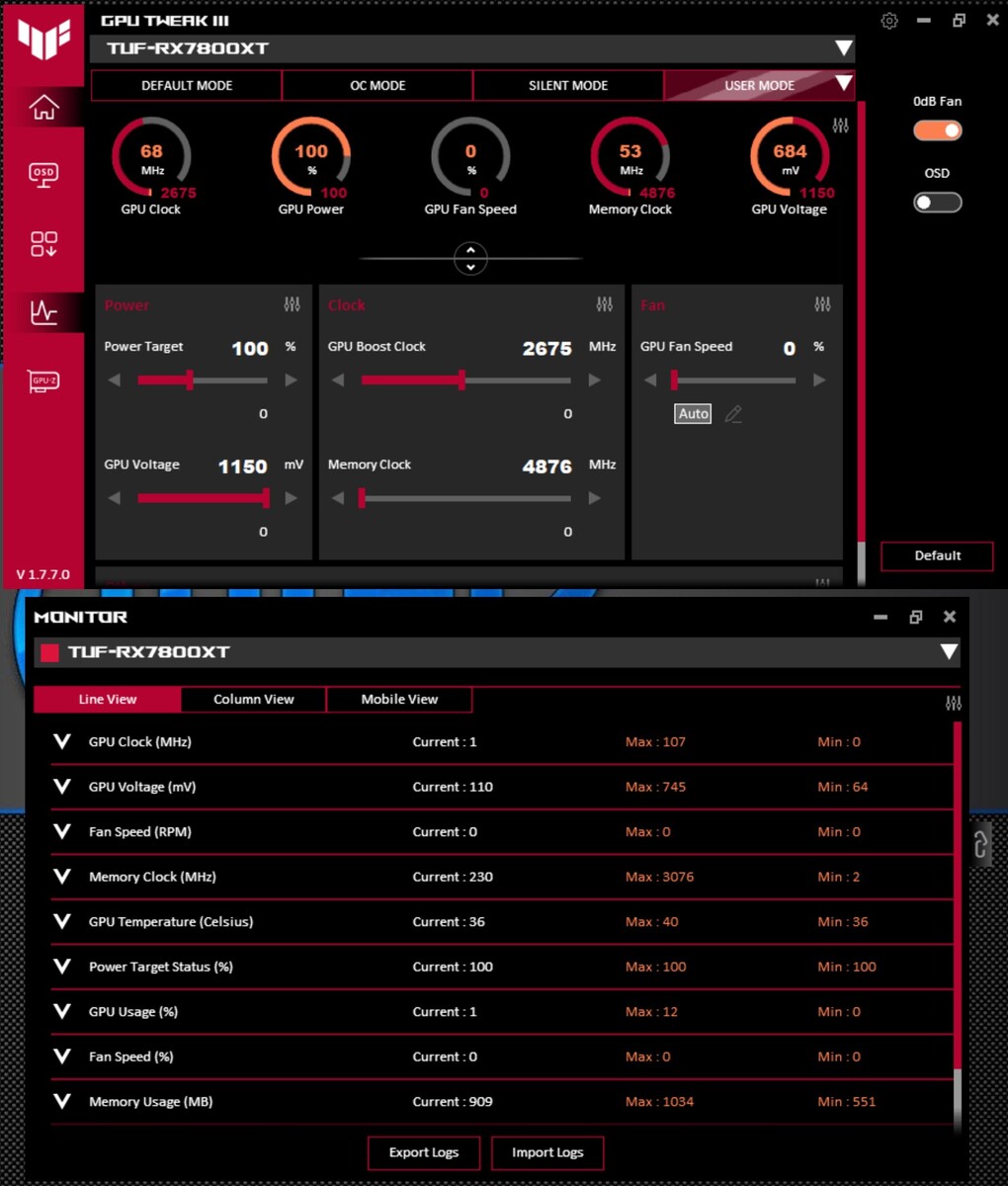This screenshot has width=1008, height=1186.
Task: Click the Power Target value 100 field
Action: [250, 348]
